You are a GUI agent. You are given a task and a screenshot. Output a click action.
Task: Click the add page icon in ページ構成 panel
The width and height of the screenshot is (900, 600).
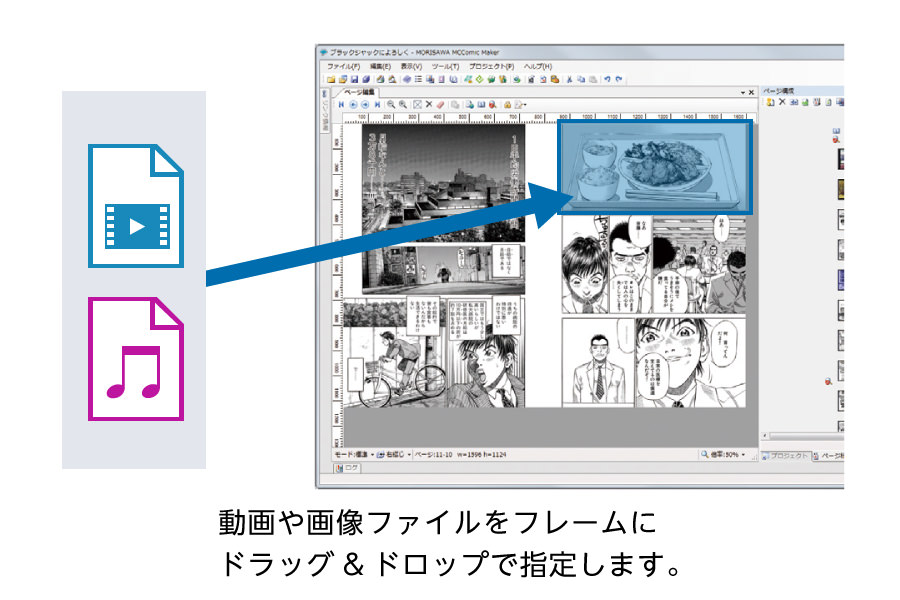[770, 102]
